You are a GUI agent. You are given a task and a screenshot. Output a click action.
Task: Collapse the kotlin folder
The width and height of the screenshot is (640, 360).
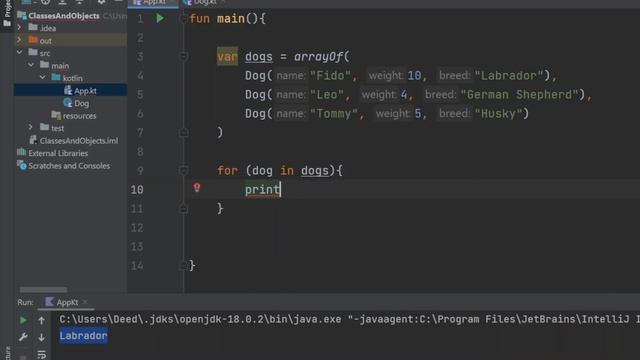click(42, 78)
